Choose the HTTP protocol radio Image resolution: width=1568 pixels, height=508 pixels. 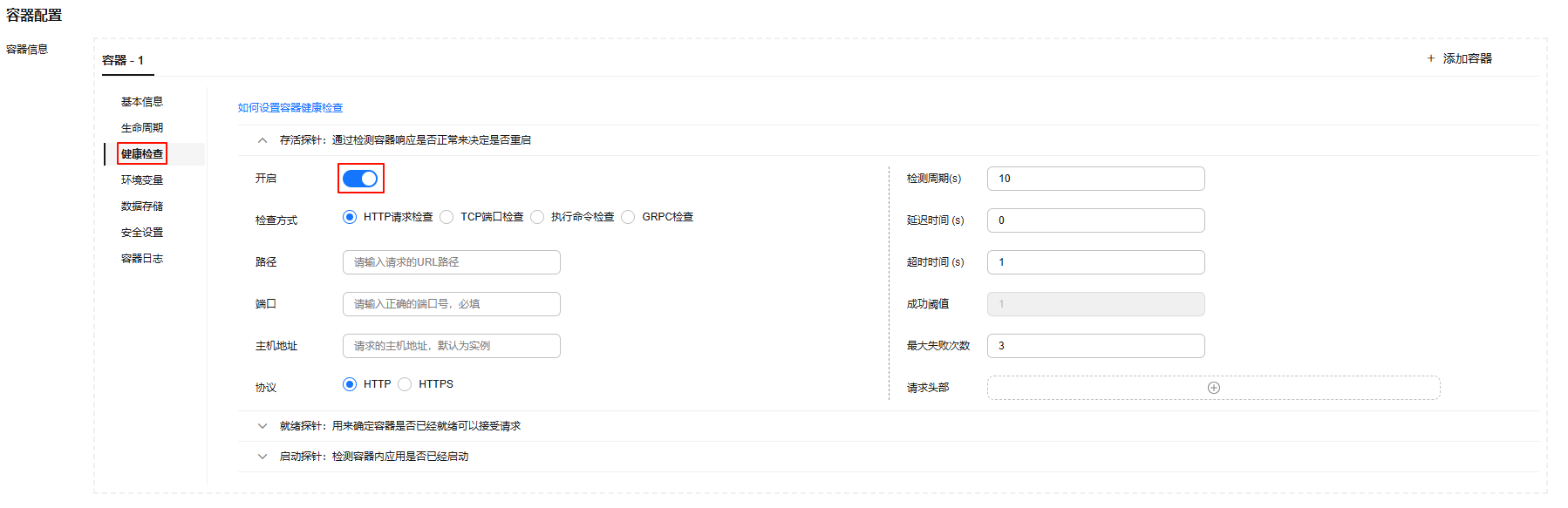click(x=350, y=384)
